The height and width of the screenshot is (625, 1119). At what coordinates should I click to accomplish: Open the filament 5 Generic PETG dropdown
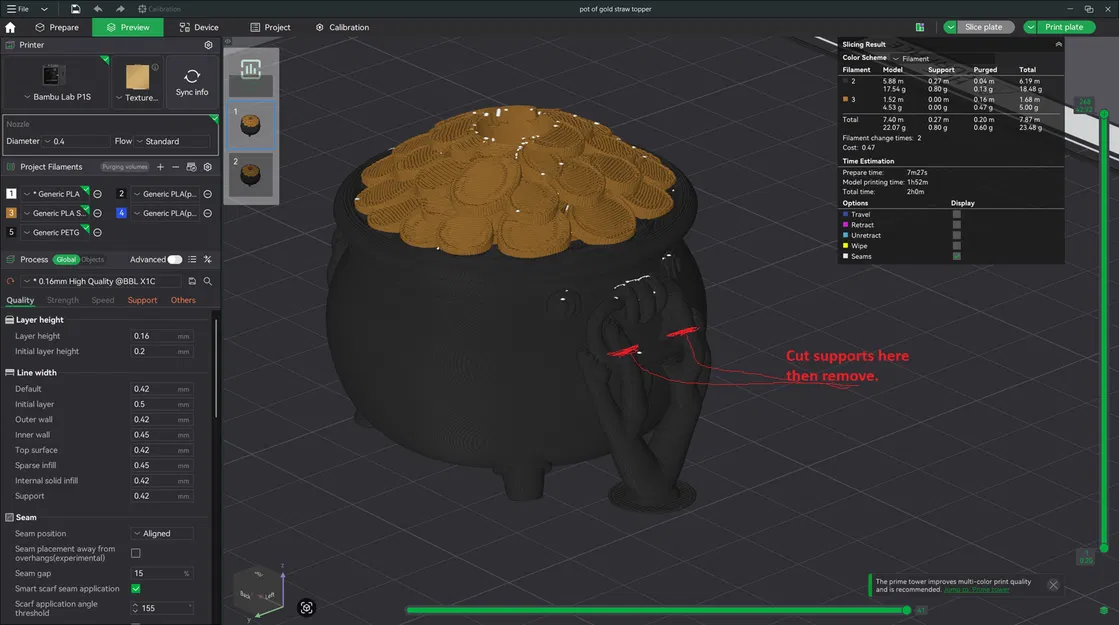click(54, 232)
